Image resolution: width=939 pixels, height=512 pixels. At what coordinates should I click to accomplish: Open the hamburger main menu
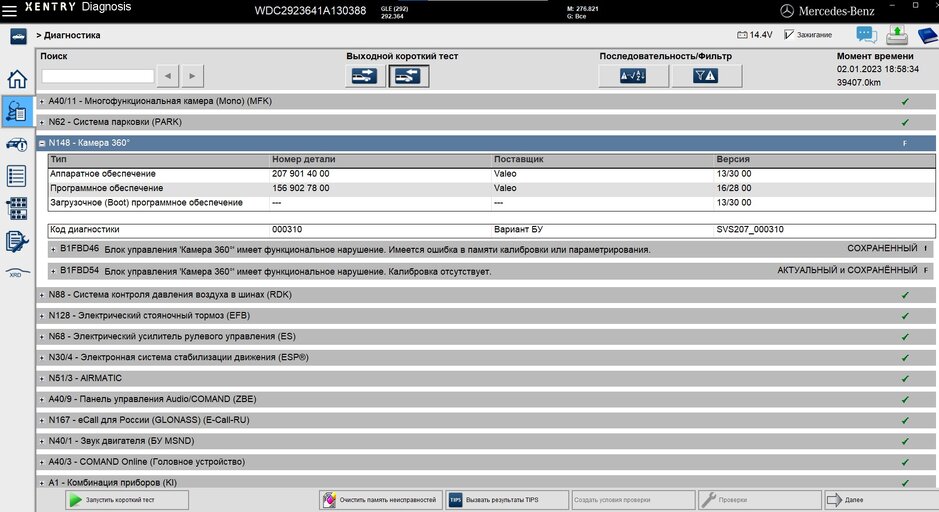[x=10, y=10]
